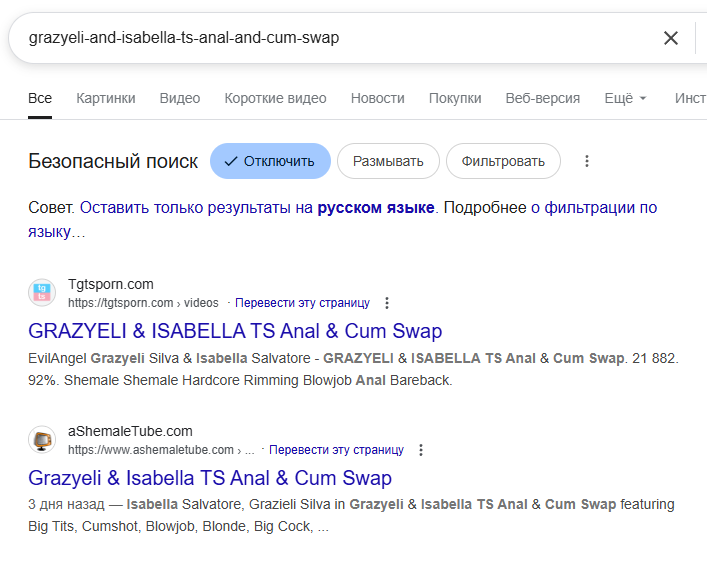Click the aShemaleTube.com site name text

coord(130,431)
